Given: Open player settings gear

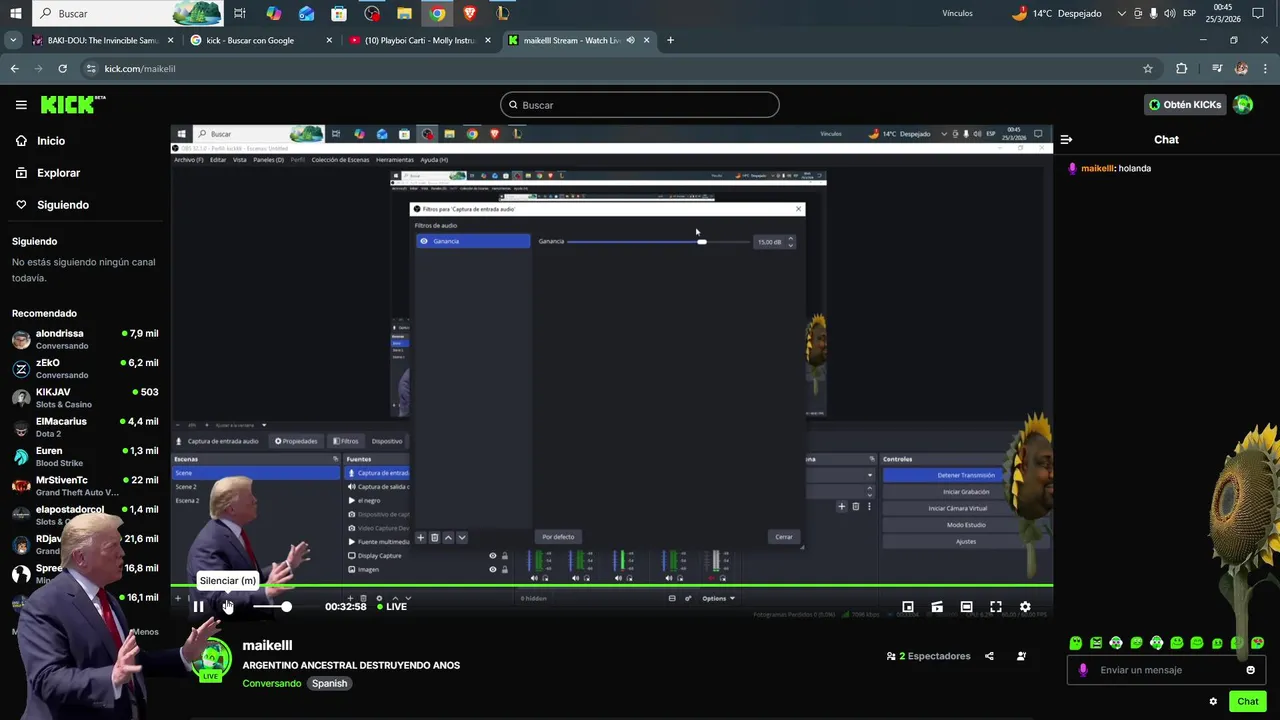Looking at the screenshot, I should [x=1025, y=607].
